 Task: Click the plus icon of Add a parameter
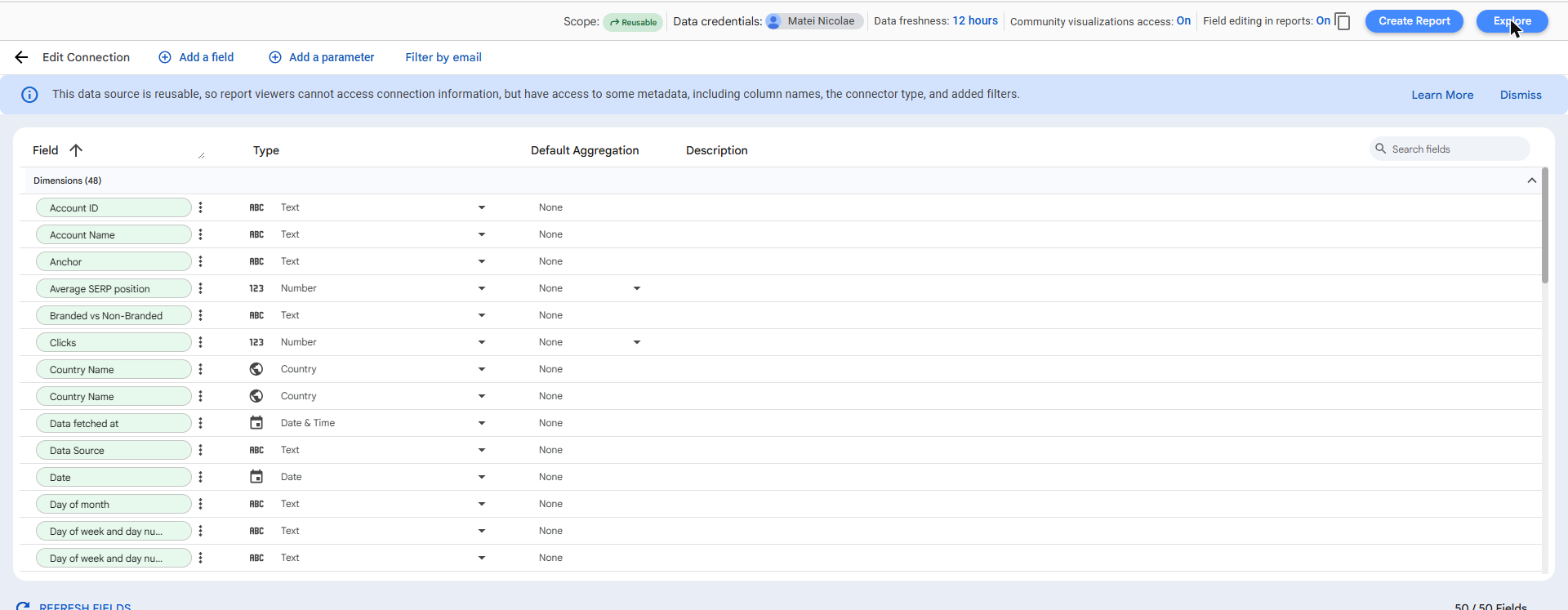tap(275, 57)
